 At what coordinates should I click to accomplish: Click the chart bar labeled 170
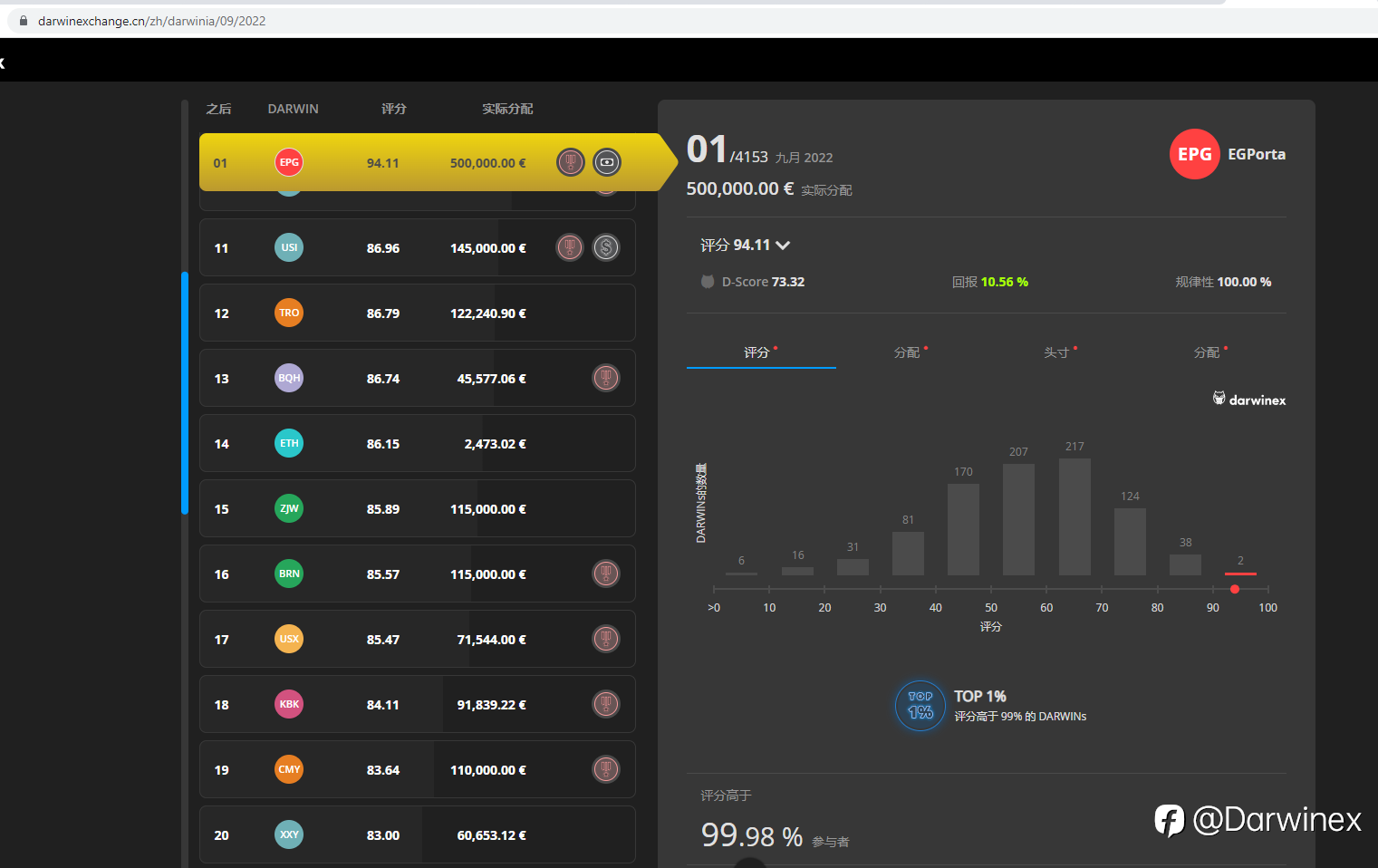point(963,529)
